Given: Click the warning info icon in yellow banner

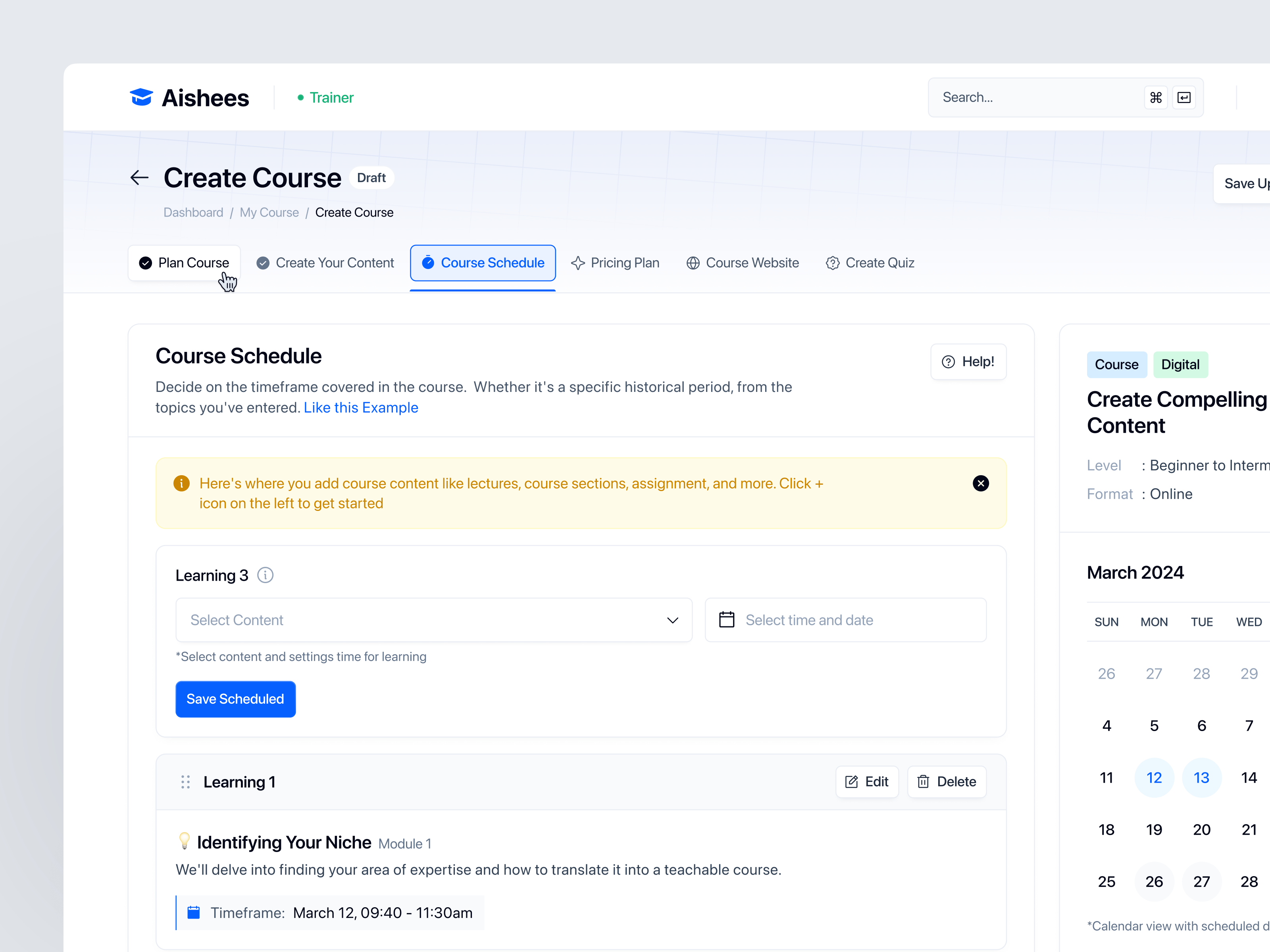Looking at the screenshot, I should coord(181,483).
